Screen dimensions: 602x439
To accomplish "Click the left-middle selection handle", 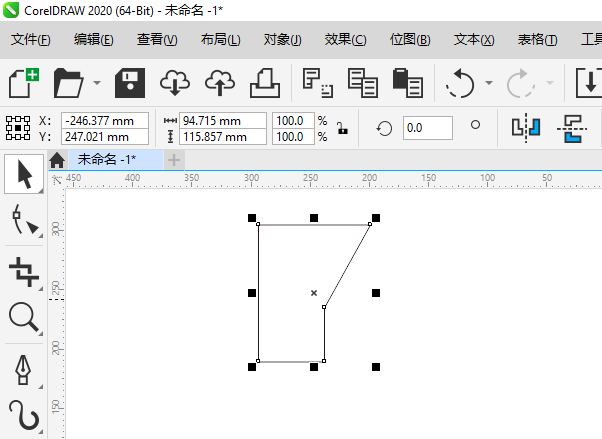I will point(252,293).
